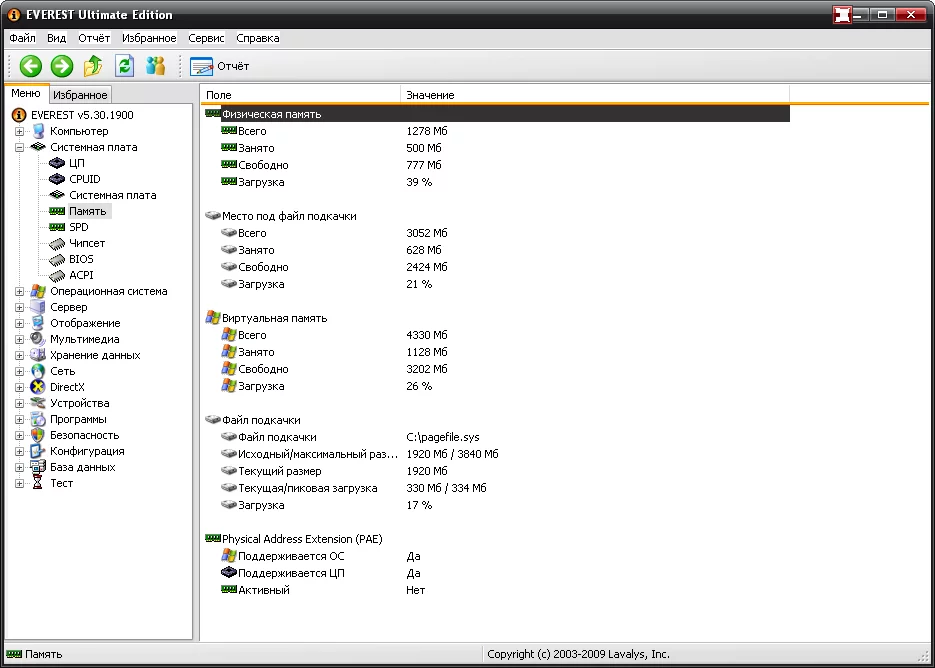Viewport: 935px width, 668px height.
Task: Click the 1278 Мб value
Action: pos(427,131)
